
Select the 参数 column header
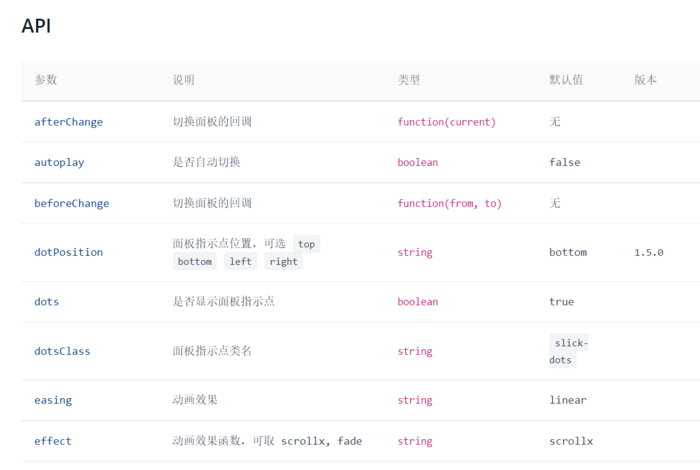tap(46, 80)
